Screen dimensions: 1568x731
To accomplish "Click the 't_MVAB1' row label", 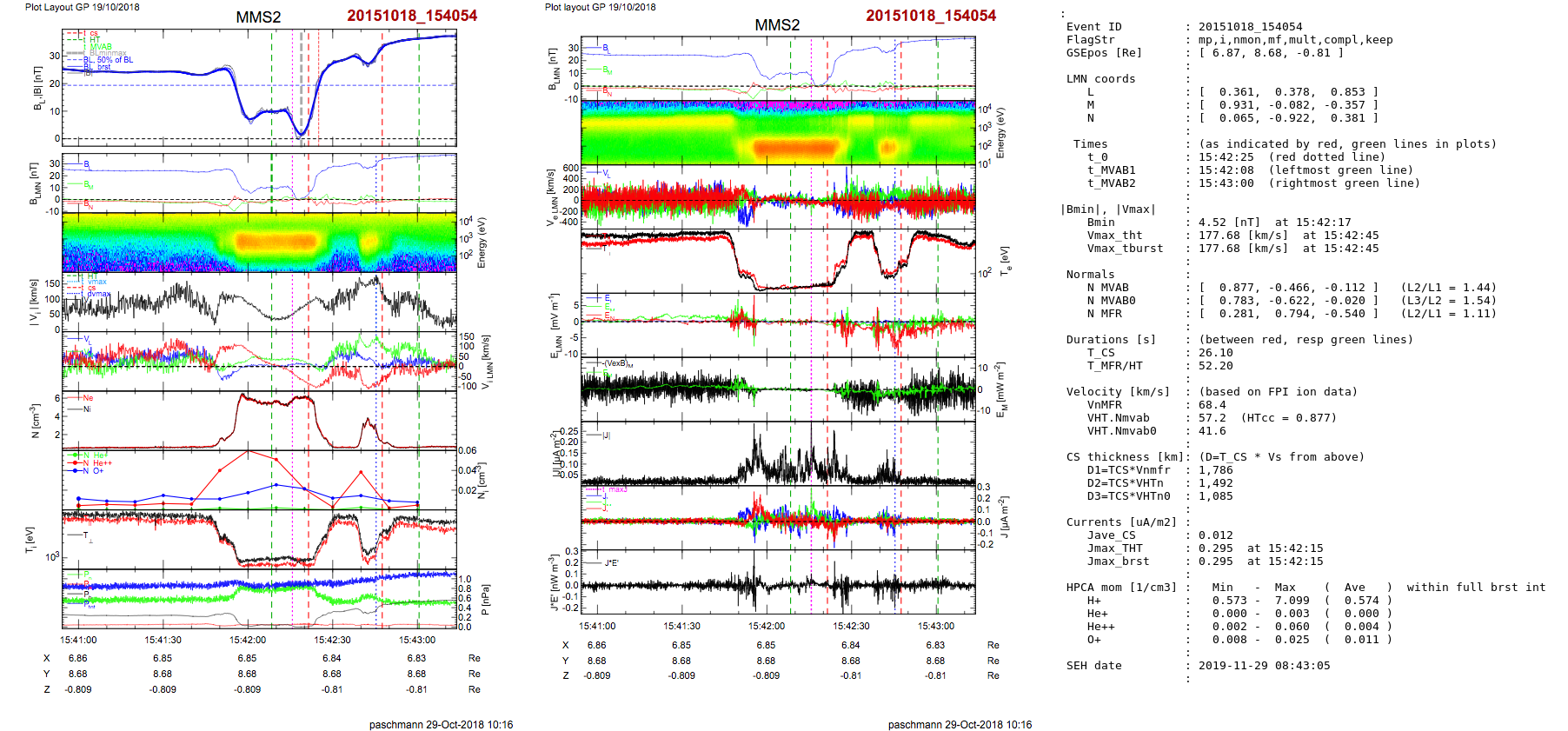I will tap(1111, 170).
